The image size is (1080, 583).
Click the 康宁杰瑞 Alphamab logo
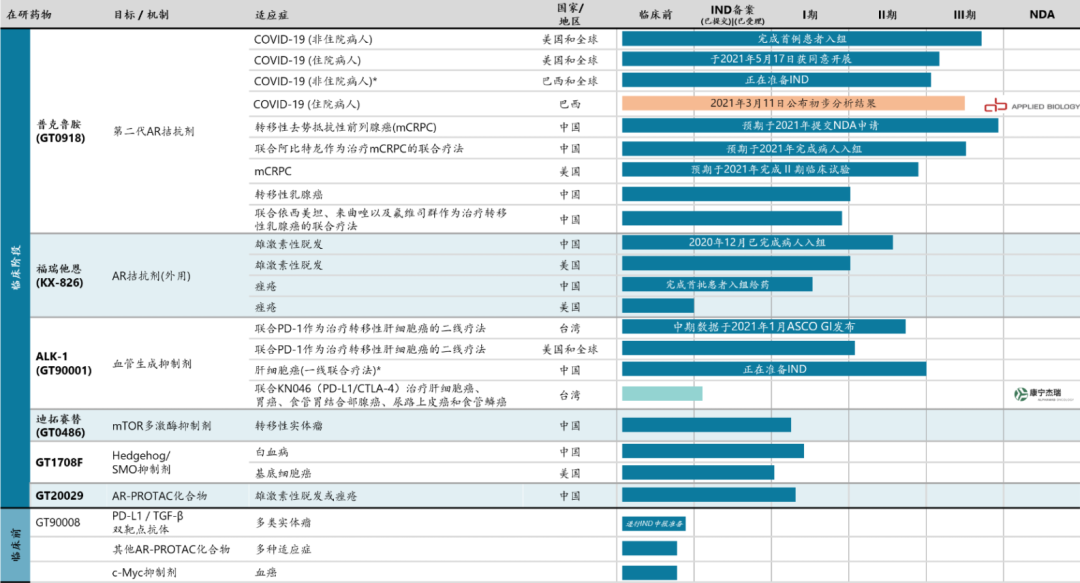(x=1044, y=394)
